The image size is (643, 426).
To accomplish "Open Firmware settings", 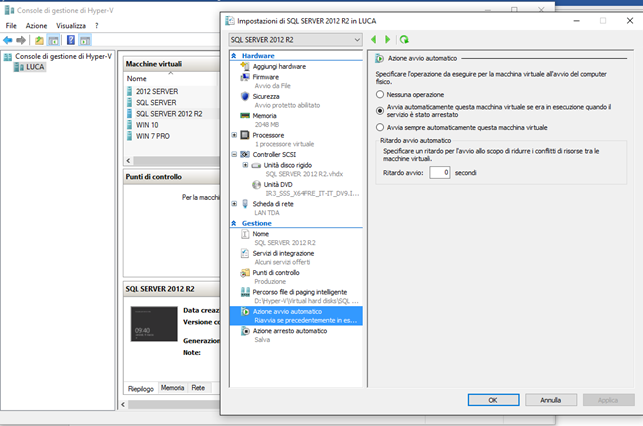I will point(265,77).
